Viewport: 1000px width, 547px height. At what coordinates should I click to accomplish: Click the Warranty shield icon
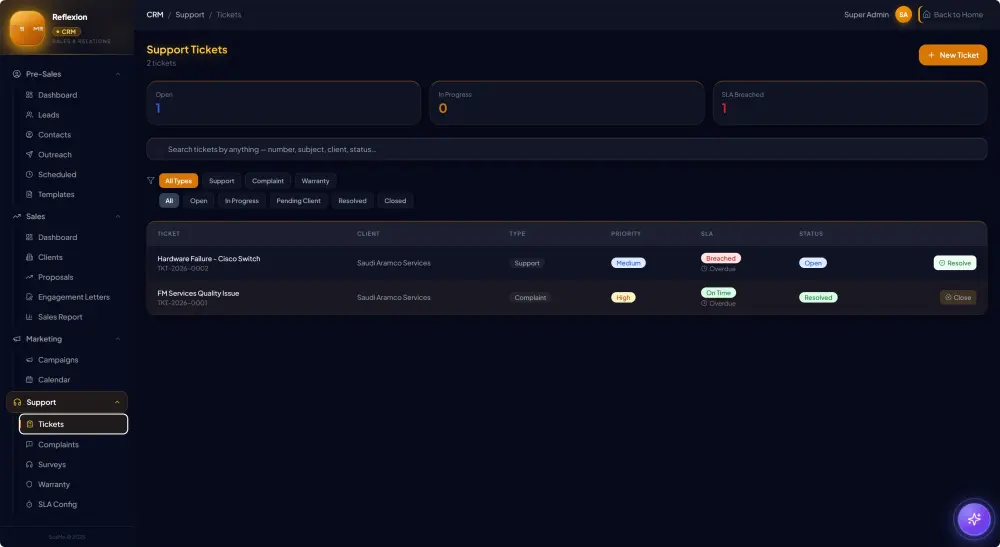(29, 485)
